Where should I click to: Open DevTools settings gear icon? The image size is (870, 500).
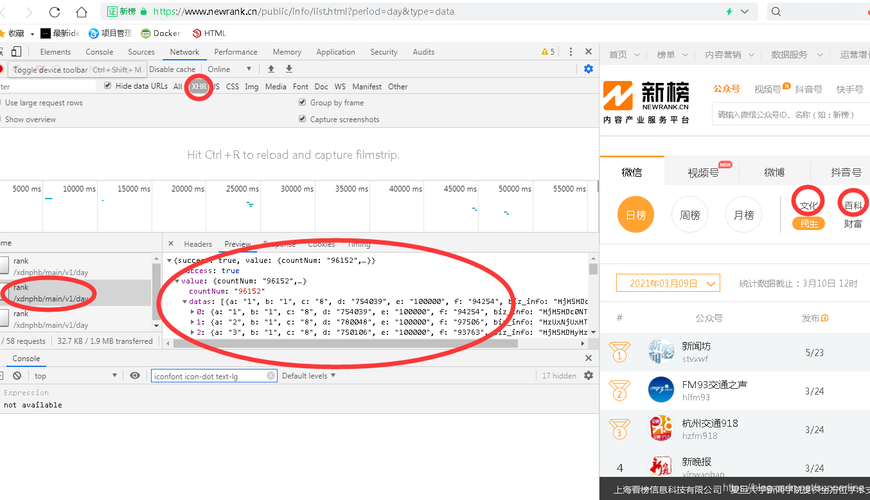pos(589,69)
